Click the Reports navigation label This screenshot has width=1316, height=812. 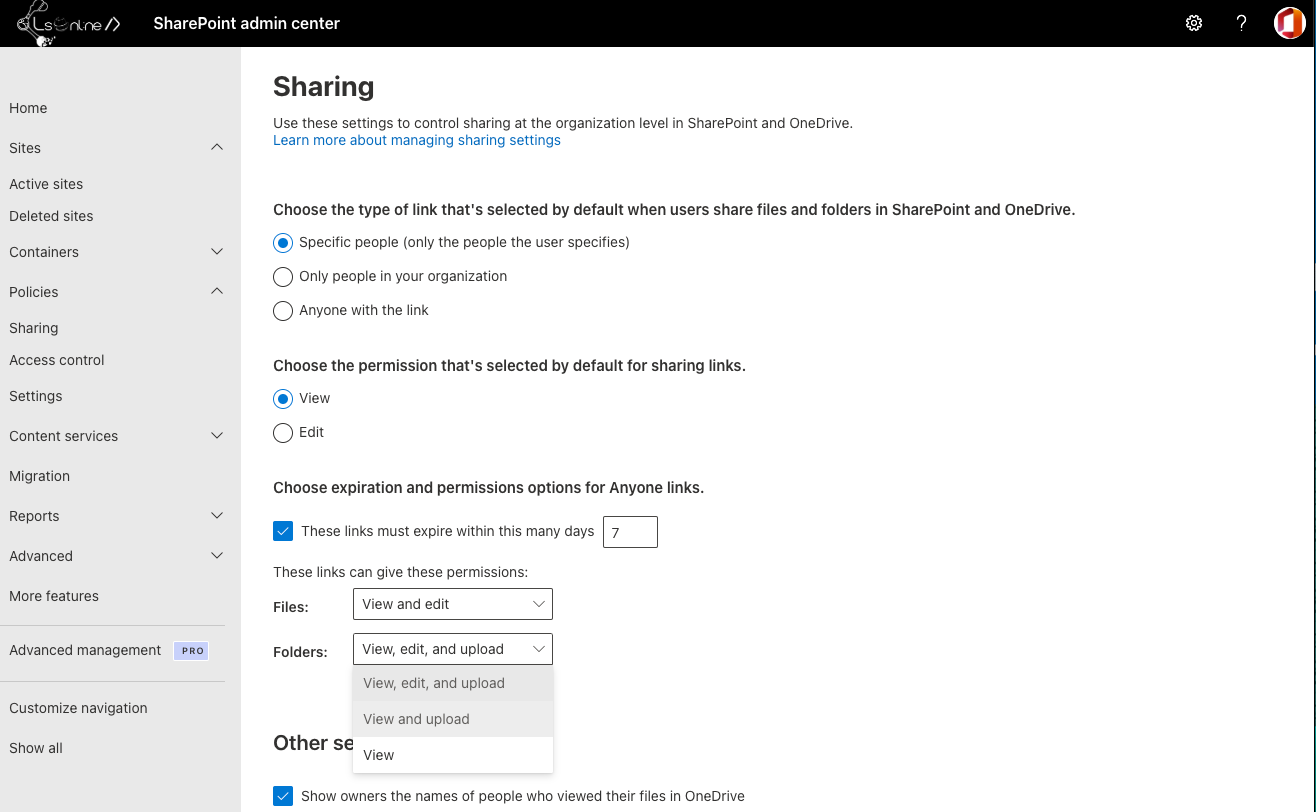coord(34,516)
